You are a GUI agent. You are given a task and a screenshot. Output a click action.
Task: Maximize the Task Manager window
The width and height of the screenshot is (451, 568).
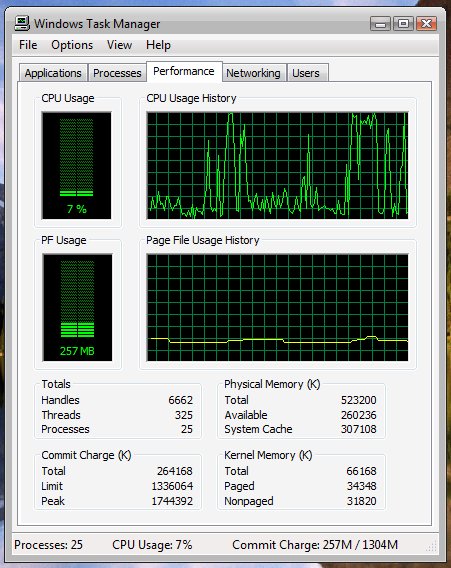403,24
